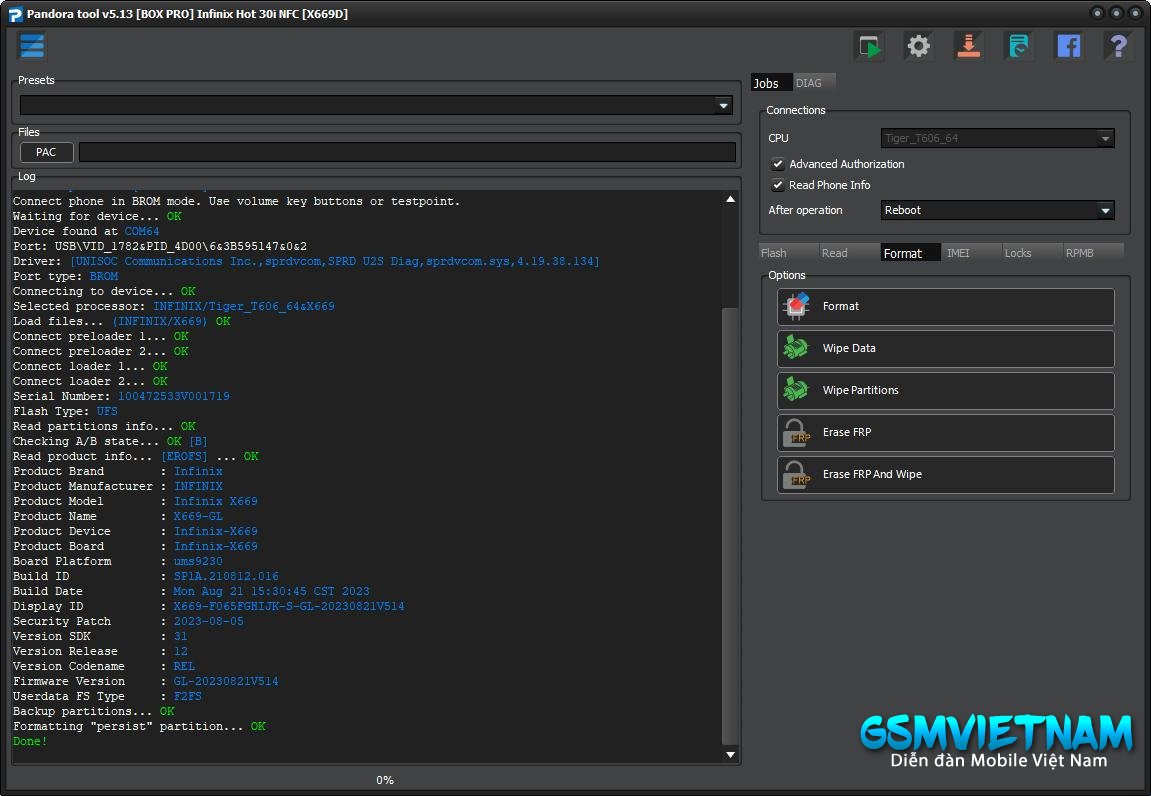Click the Wipe Data button label
The width and height of the screenshot is (1151, 796).
pyautogui.click(x=849, y=348)
